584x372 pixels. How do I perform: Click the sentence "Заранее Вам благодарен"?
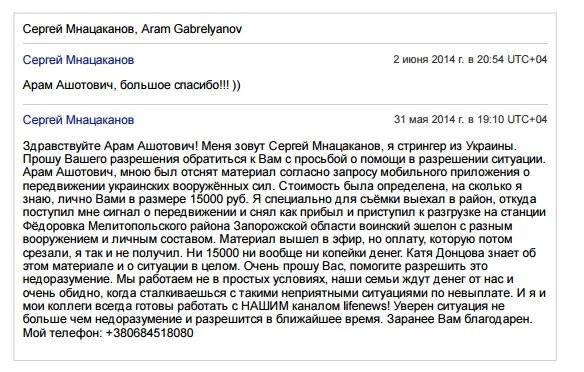(458, 319)
